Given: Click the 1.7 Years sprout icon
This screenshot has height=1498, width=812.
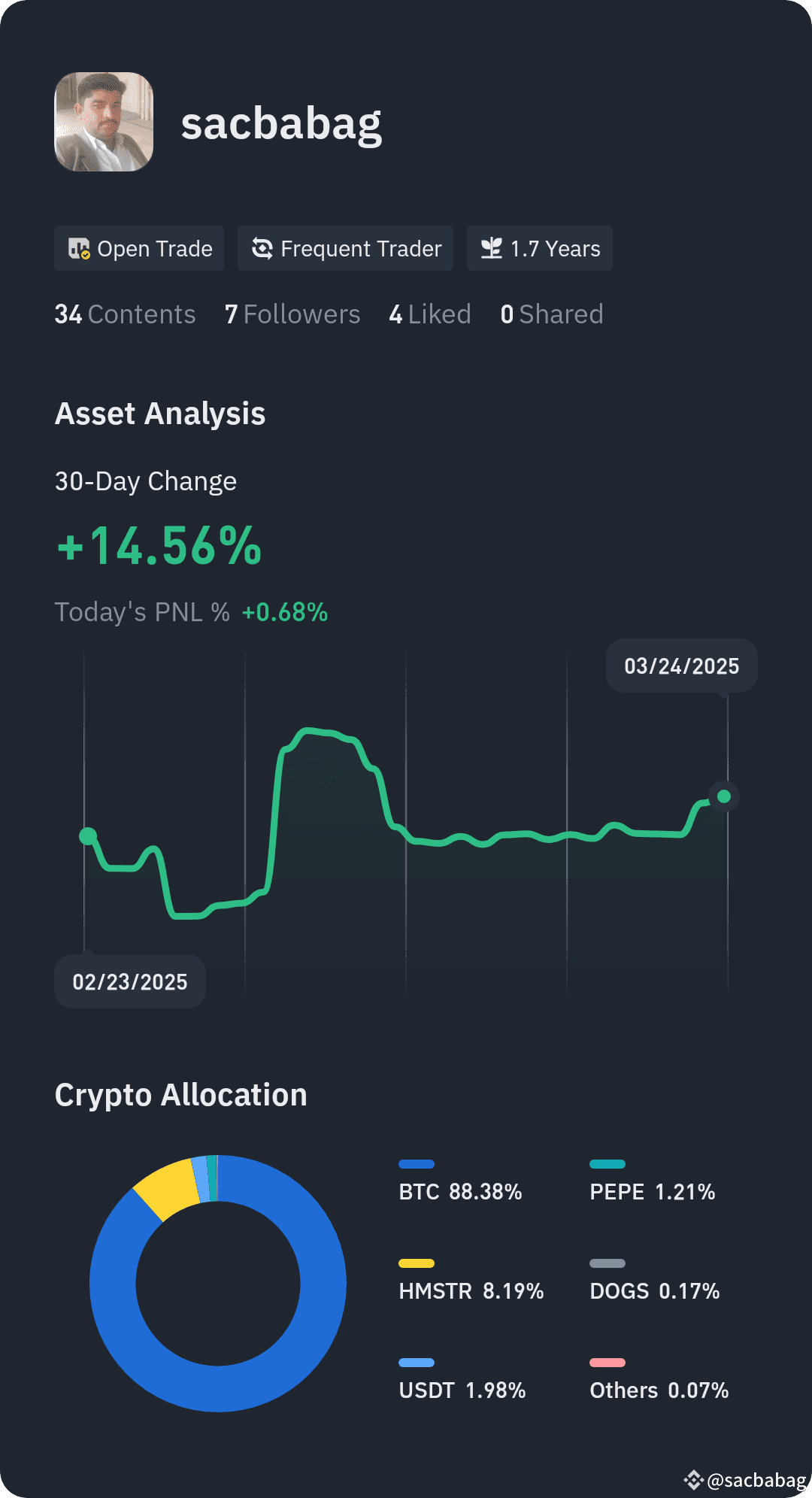Looking at the screenshot, I should tap(491, 248).
